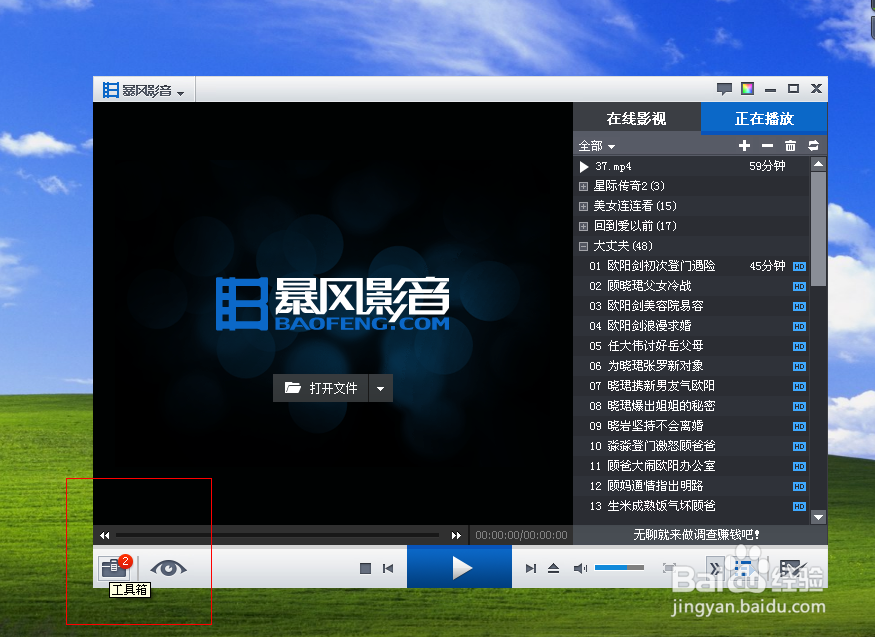Click the 00:00:00/00:00:00 time display
875x637 pixels.
point(521,535)
